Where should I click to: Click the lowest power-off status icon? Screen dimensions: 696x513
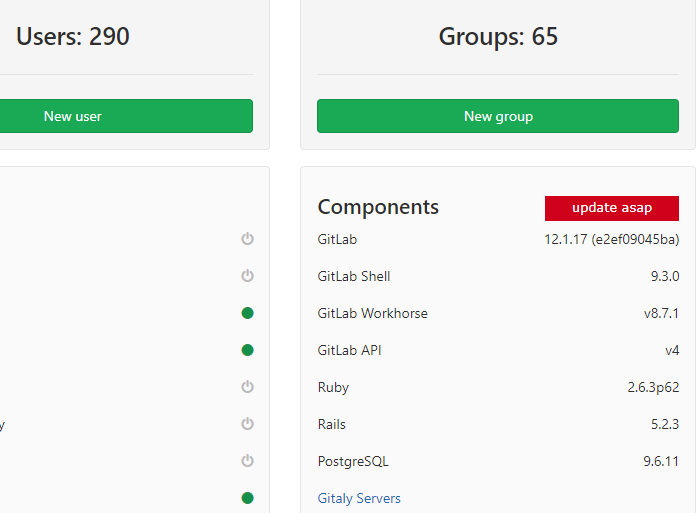coord(247,461)
